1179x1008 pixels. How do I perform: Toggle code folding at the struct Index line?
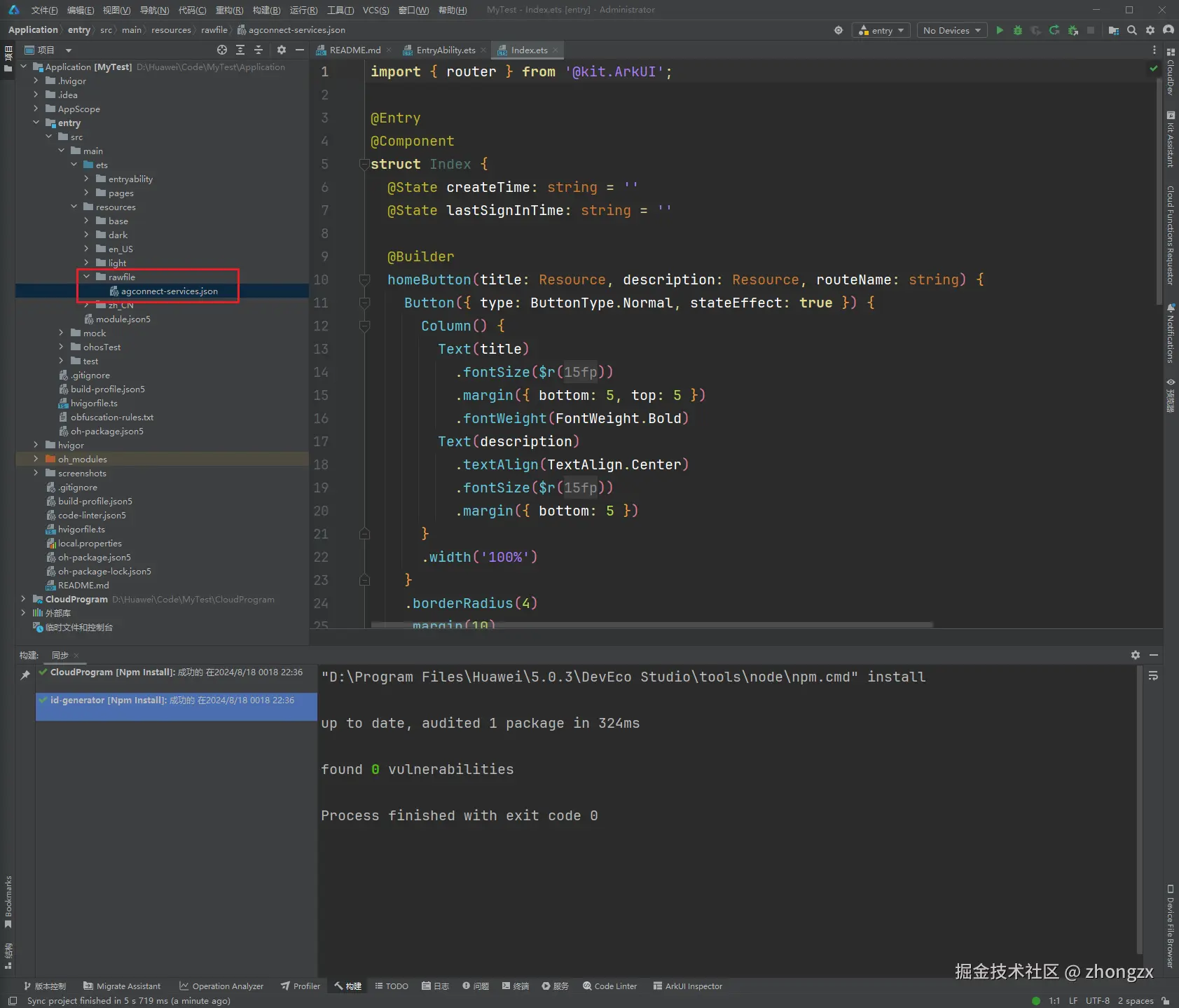click(364, 164)
